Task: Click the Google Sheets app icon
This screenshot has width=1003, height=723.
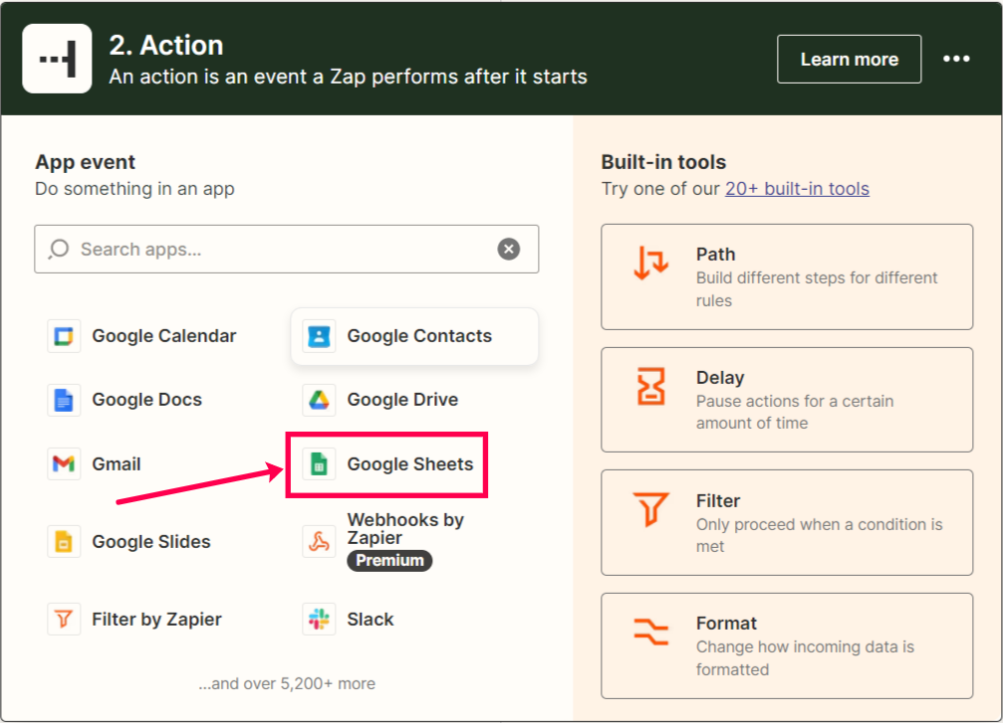Action: point(319,464)
